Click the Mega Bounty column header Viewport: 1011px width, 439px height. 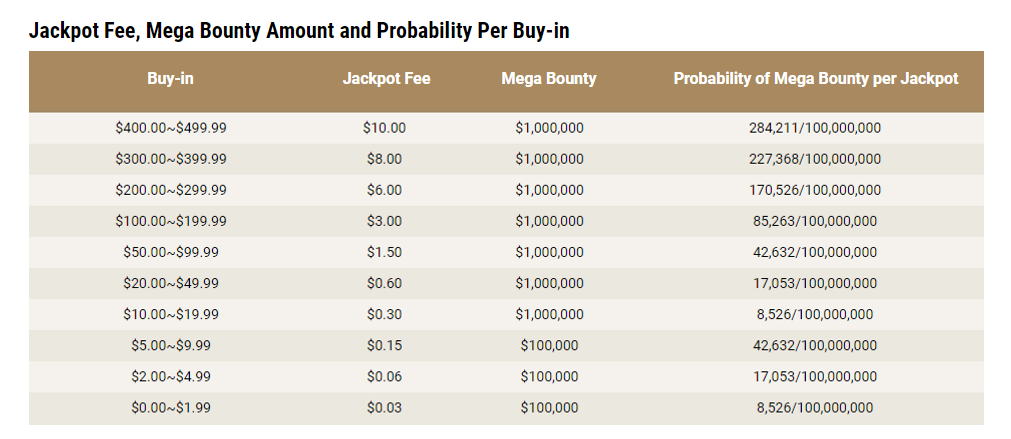(x=549, y=79)
